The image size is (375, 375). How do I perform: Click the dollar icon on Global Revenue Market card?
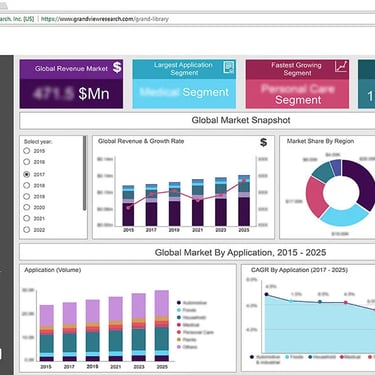pos(117,67)
